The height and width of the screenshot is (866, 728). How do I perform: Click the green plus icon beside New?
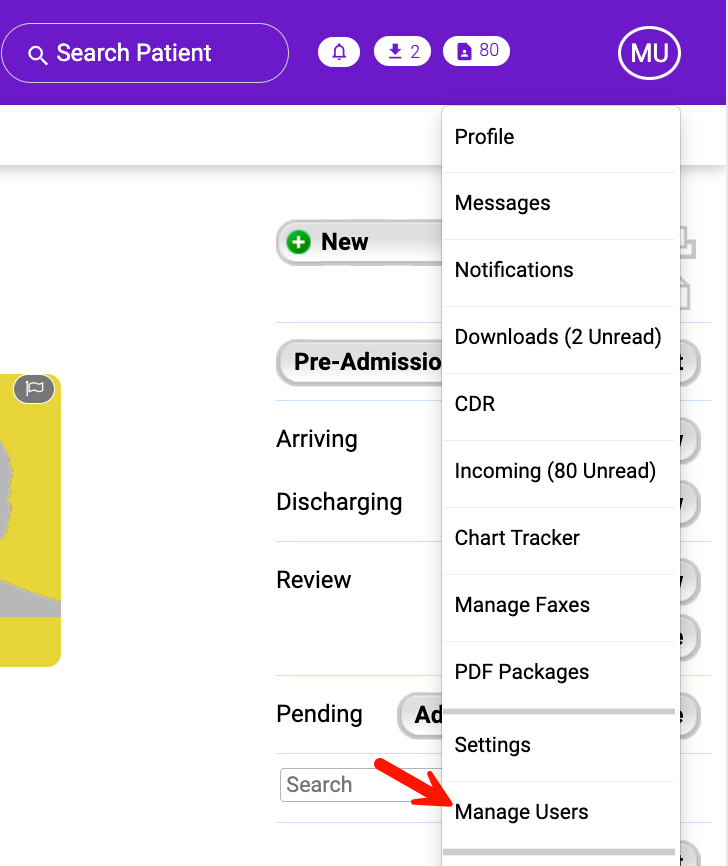click(x=298, y=242)
